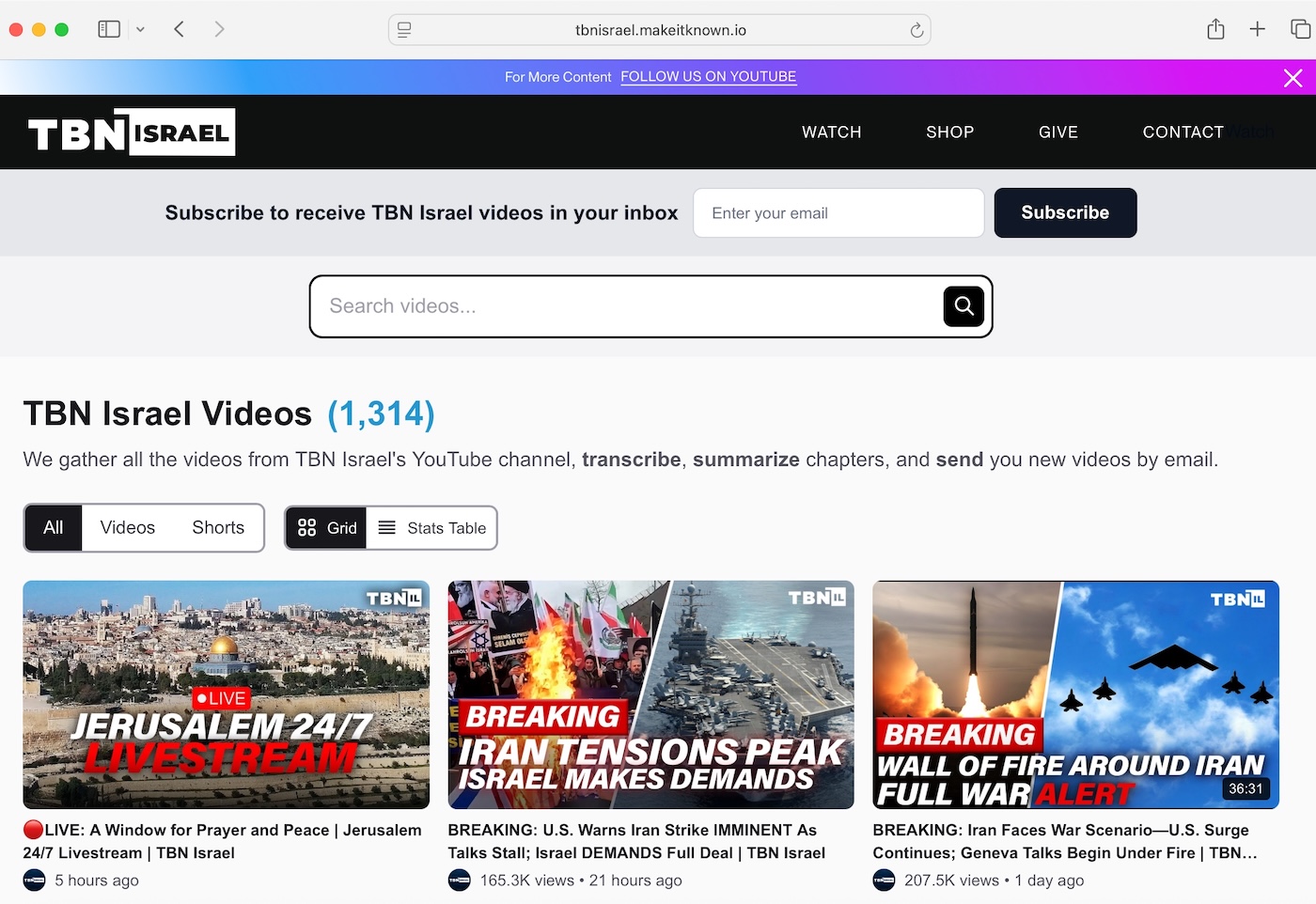This screenshot has height=904, width=1316.
Task: Open the Iran Faces War Scenario title
Action: 1065,842
